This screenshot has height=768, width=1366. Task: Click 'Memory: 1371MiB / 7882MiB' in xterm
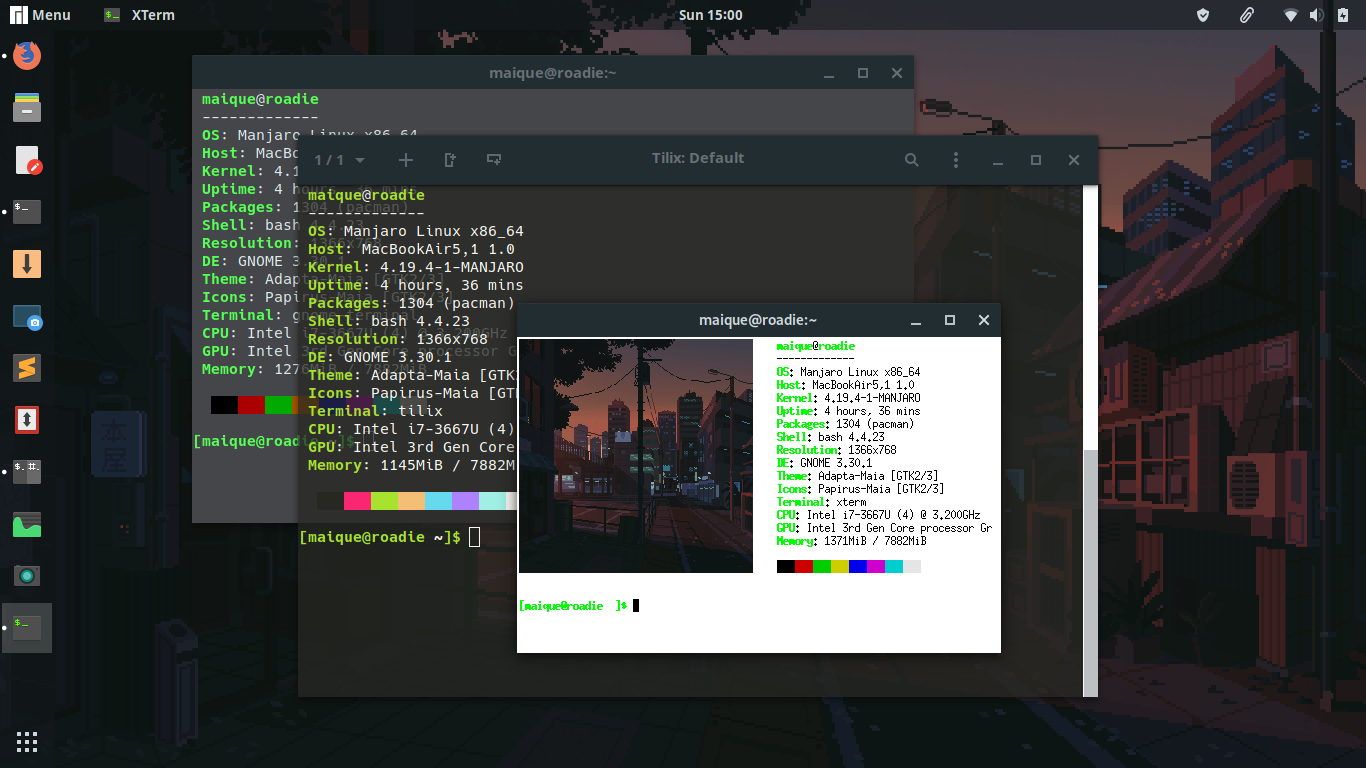coord(852,541)
